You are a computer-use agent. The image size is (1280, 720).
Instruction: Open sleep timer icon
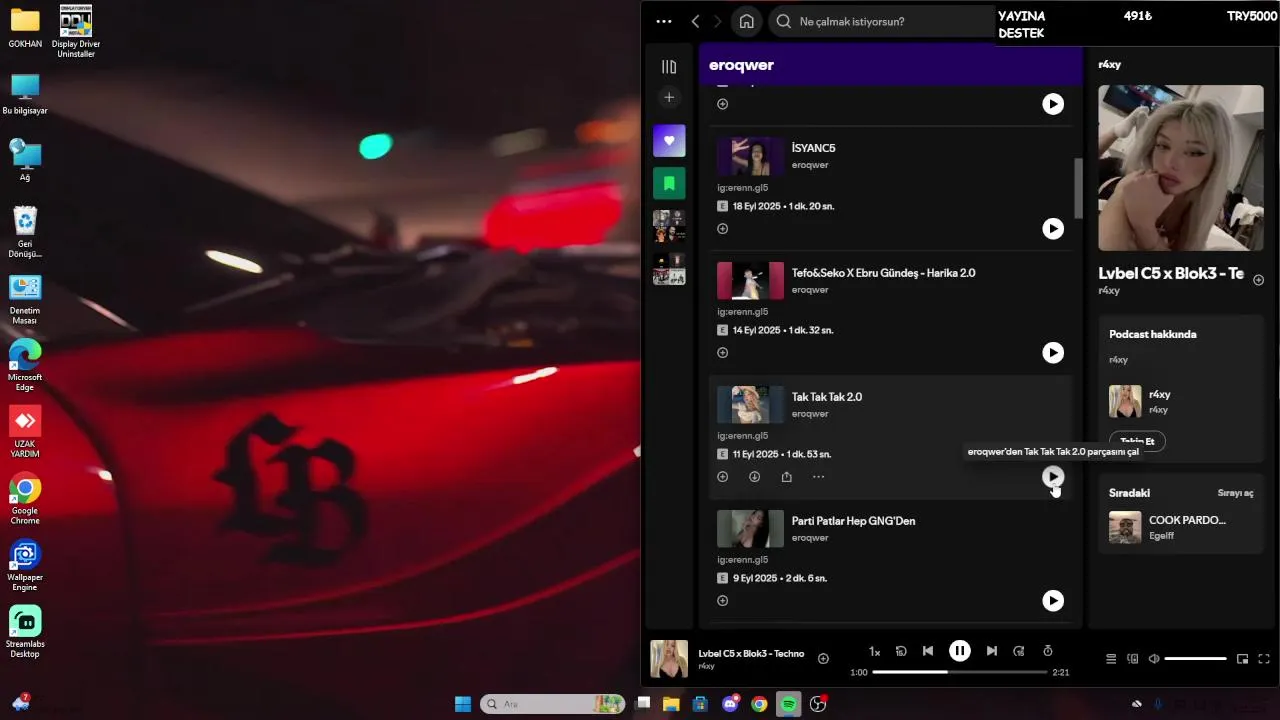tap(1048, 651)
